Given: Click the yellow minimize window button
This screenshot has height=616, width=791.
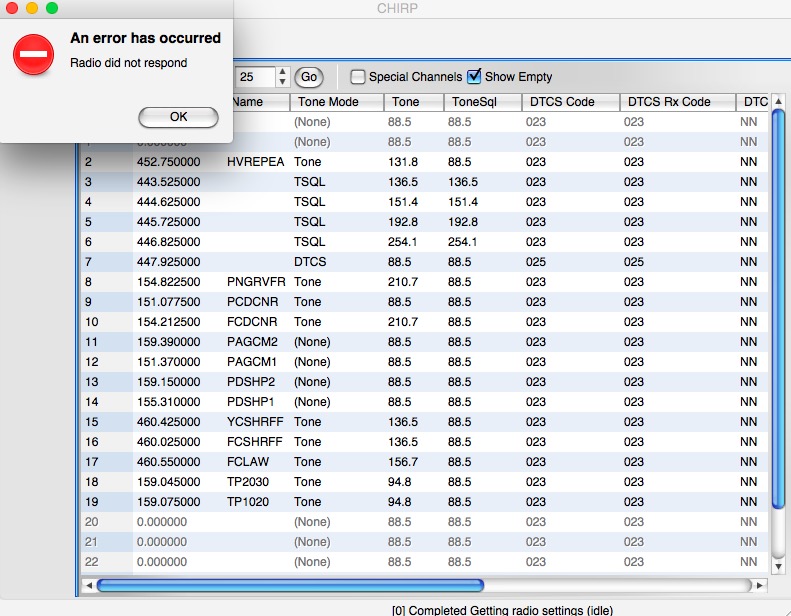Looking at the screenshot, I should pos(32,8).
